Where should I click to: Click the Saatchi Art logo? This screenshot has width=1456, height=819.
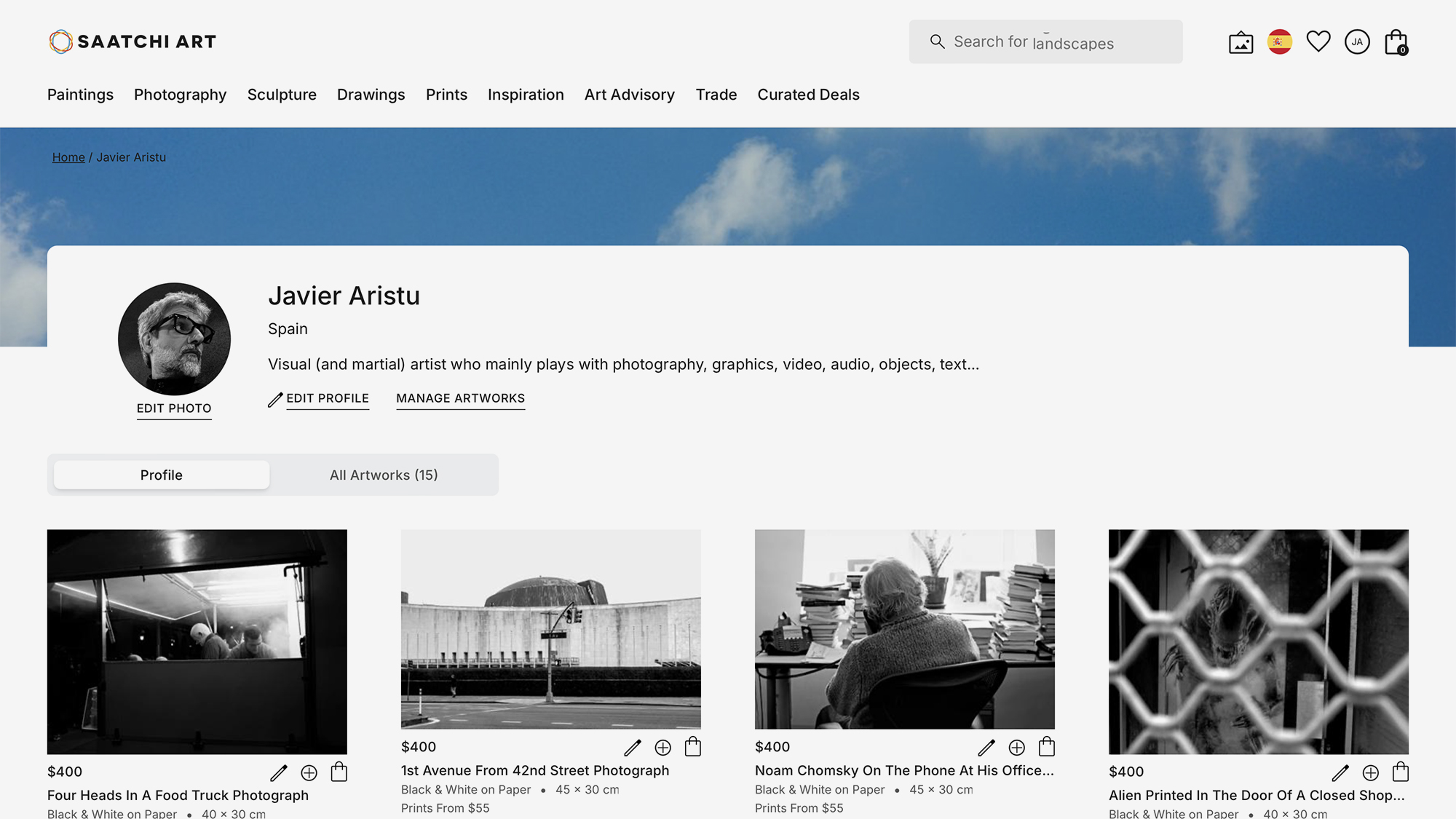point(132,41)
